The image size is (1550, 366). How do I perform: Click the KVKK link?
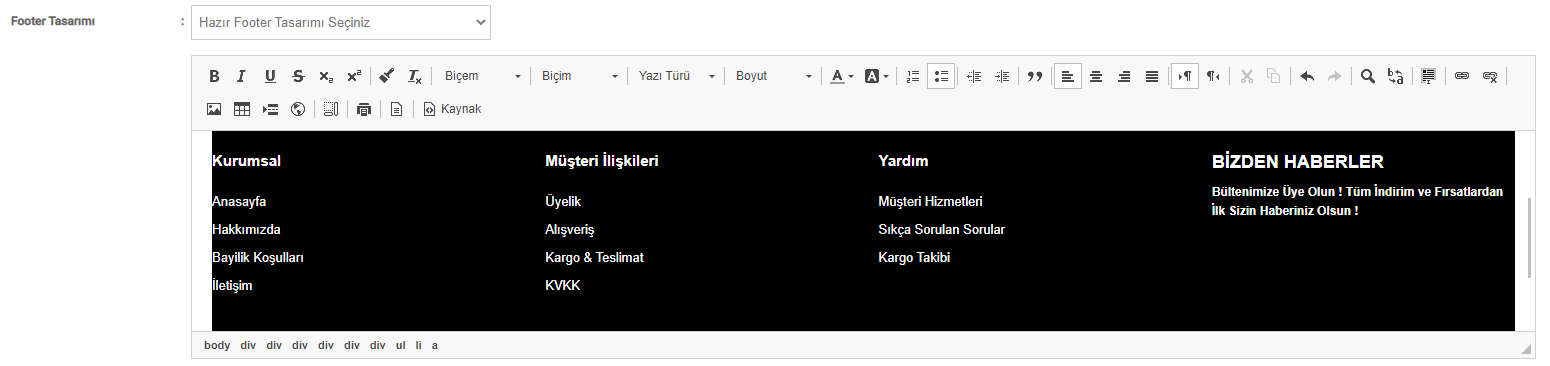563,285
